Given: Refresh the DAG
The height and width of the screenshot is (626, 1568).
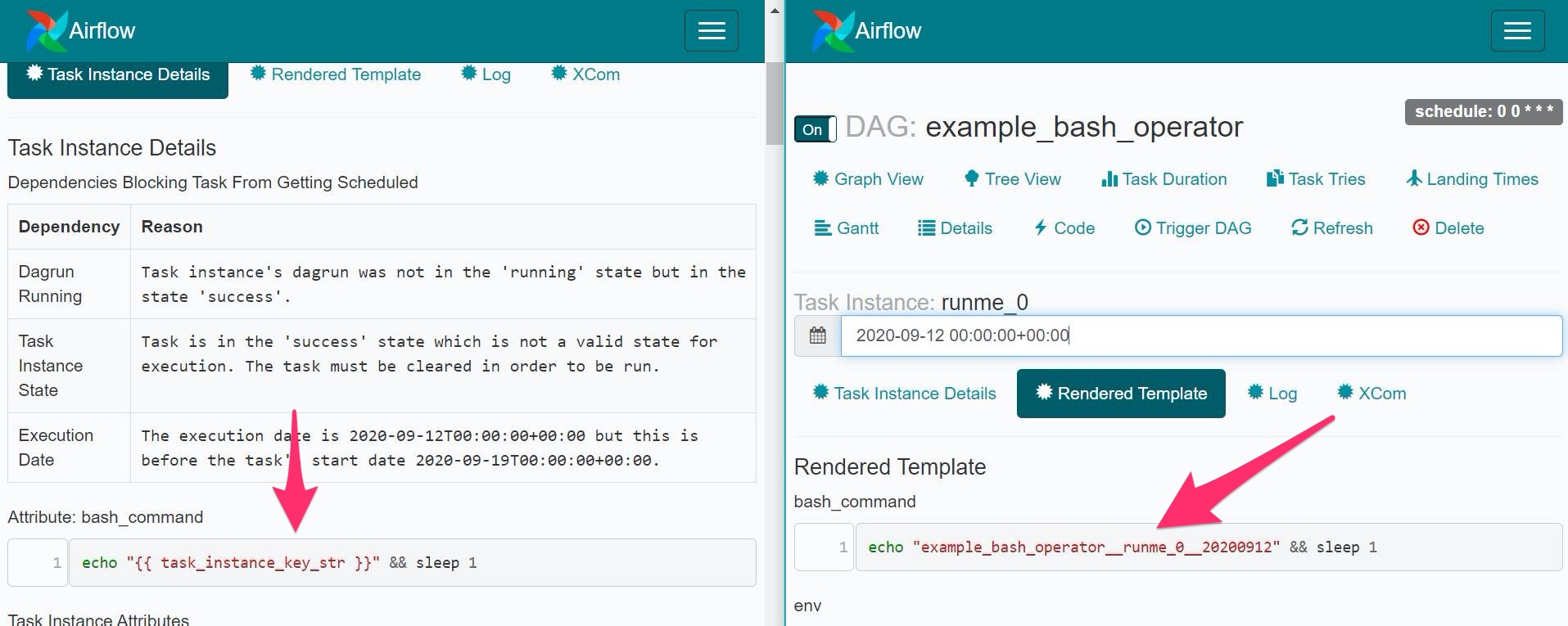Looking at the screenshot, I should pos(1332,228).
